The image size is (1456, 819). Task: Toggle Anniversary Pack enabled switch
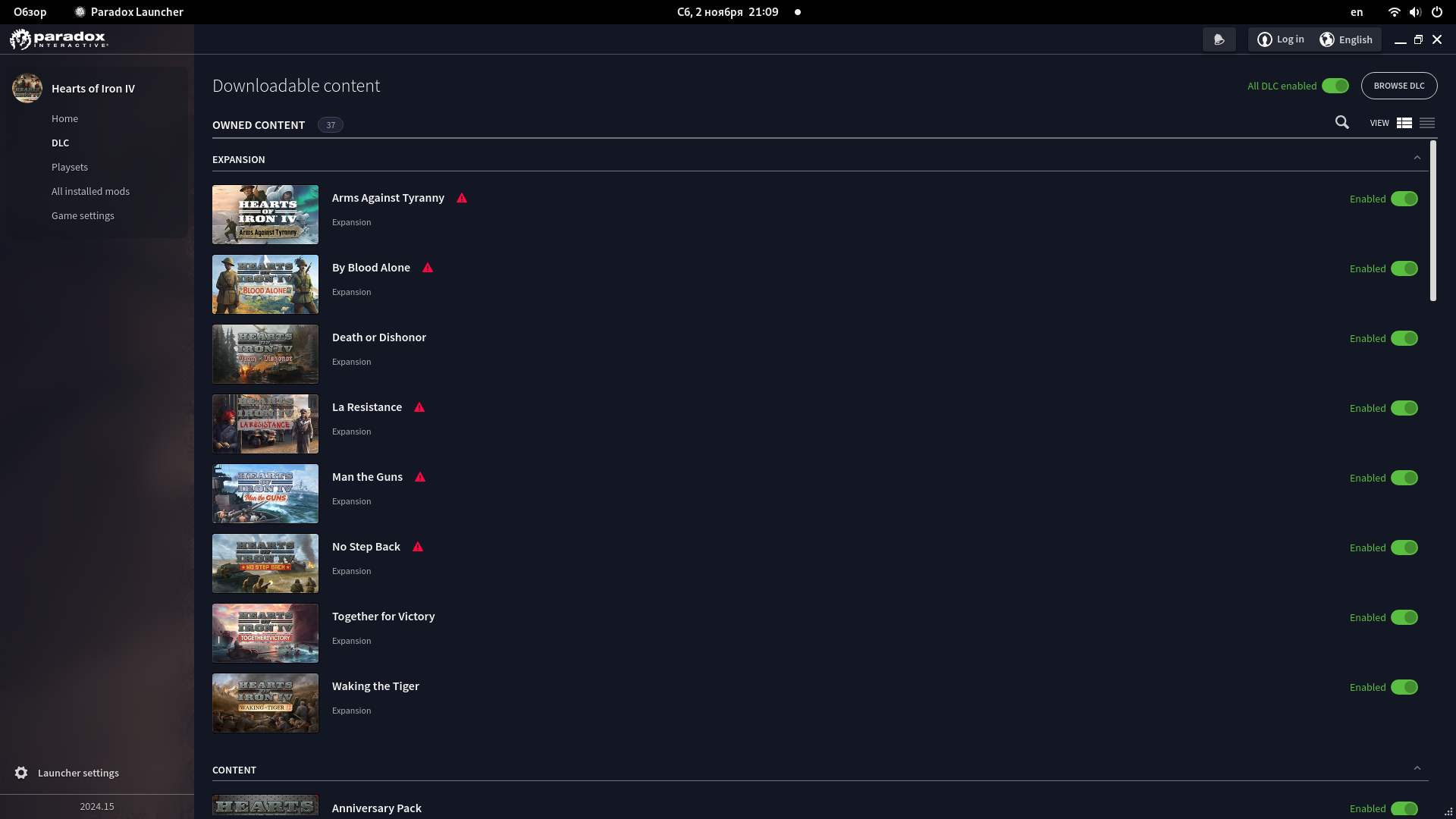pyautogui.click(x=1404, y=808)
